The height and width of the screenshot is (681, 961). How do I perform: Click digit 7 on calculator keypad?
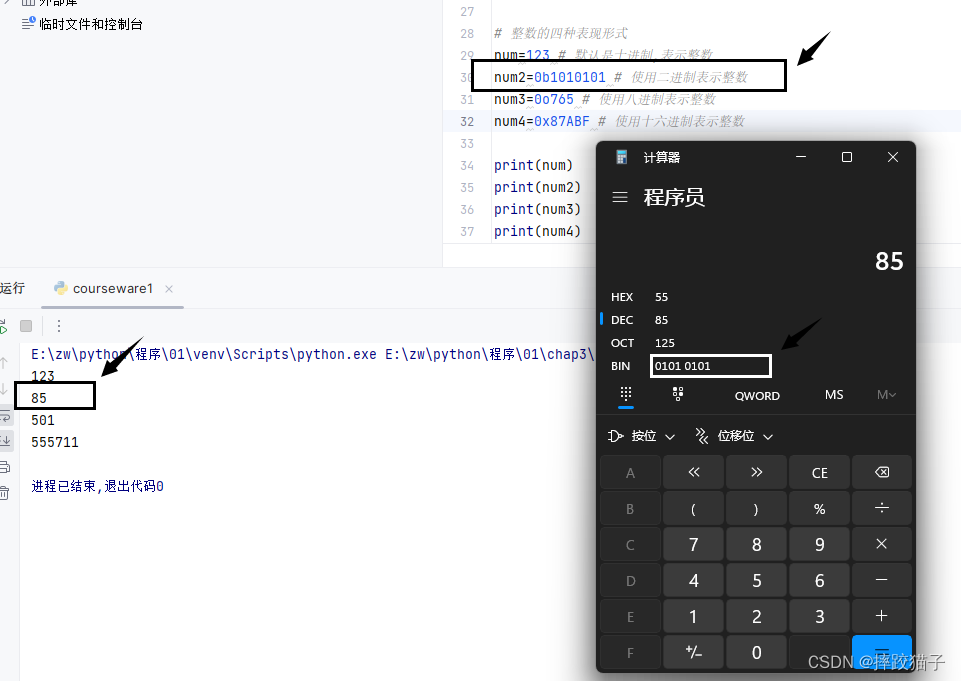(x=694, y=544)
